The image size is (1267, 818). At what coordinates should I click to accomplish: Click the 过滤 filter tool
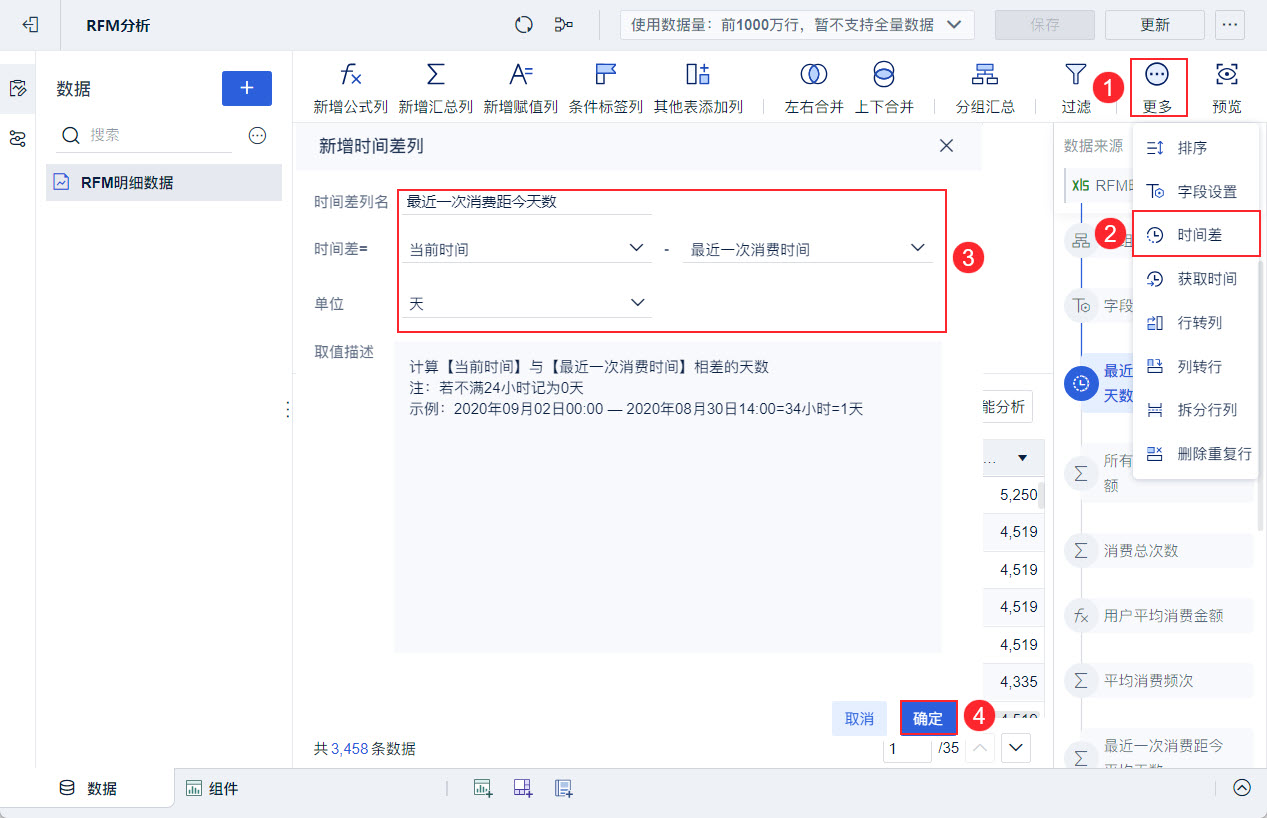(1076, 88)
